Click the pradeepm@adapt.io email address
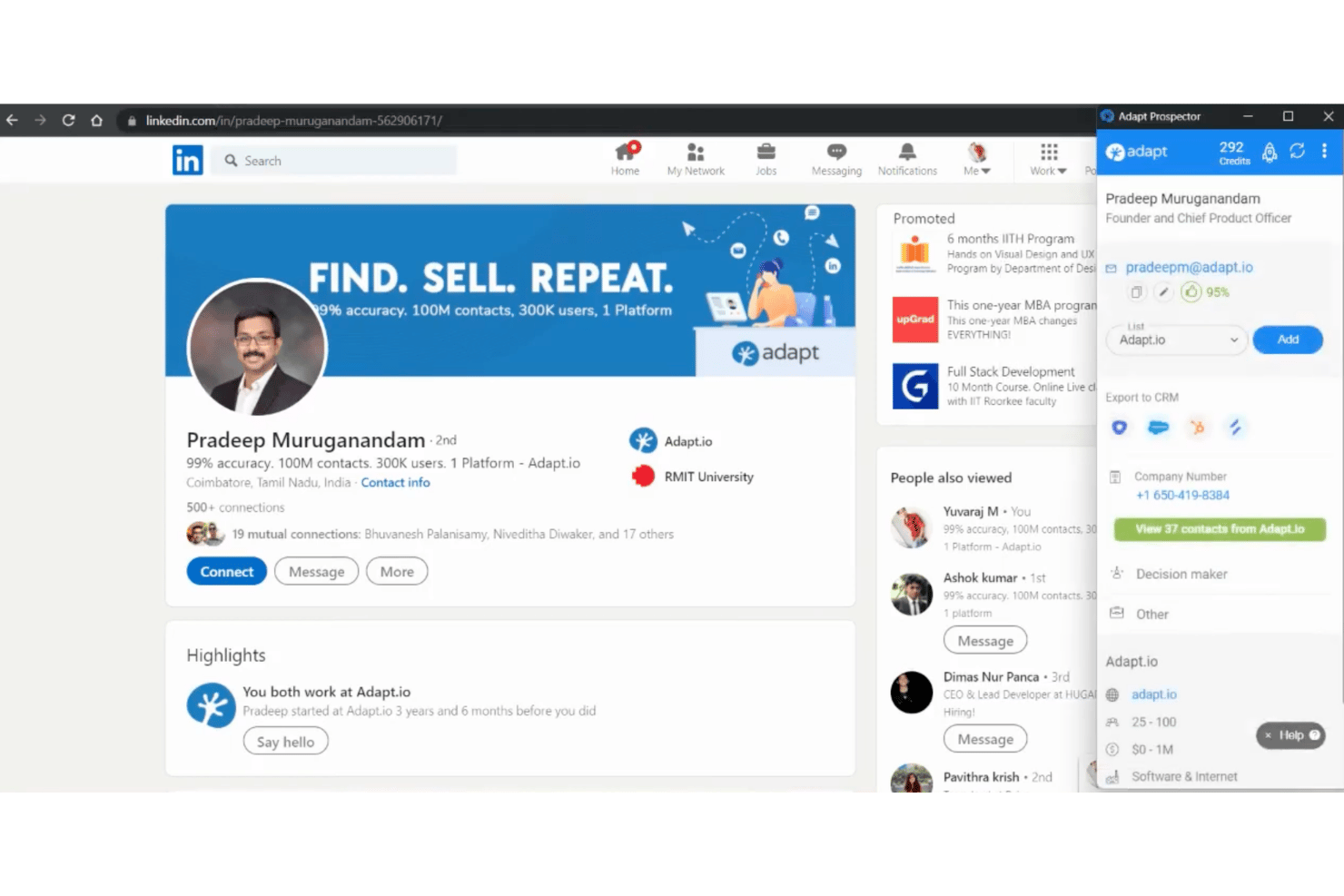Viewport: 1344px width, 896px height. [1189, 268]
